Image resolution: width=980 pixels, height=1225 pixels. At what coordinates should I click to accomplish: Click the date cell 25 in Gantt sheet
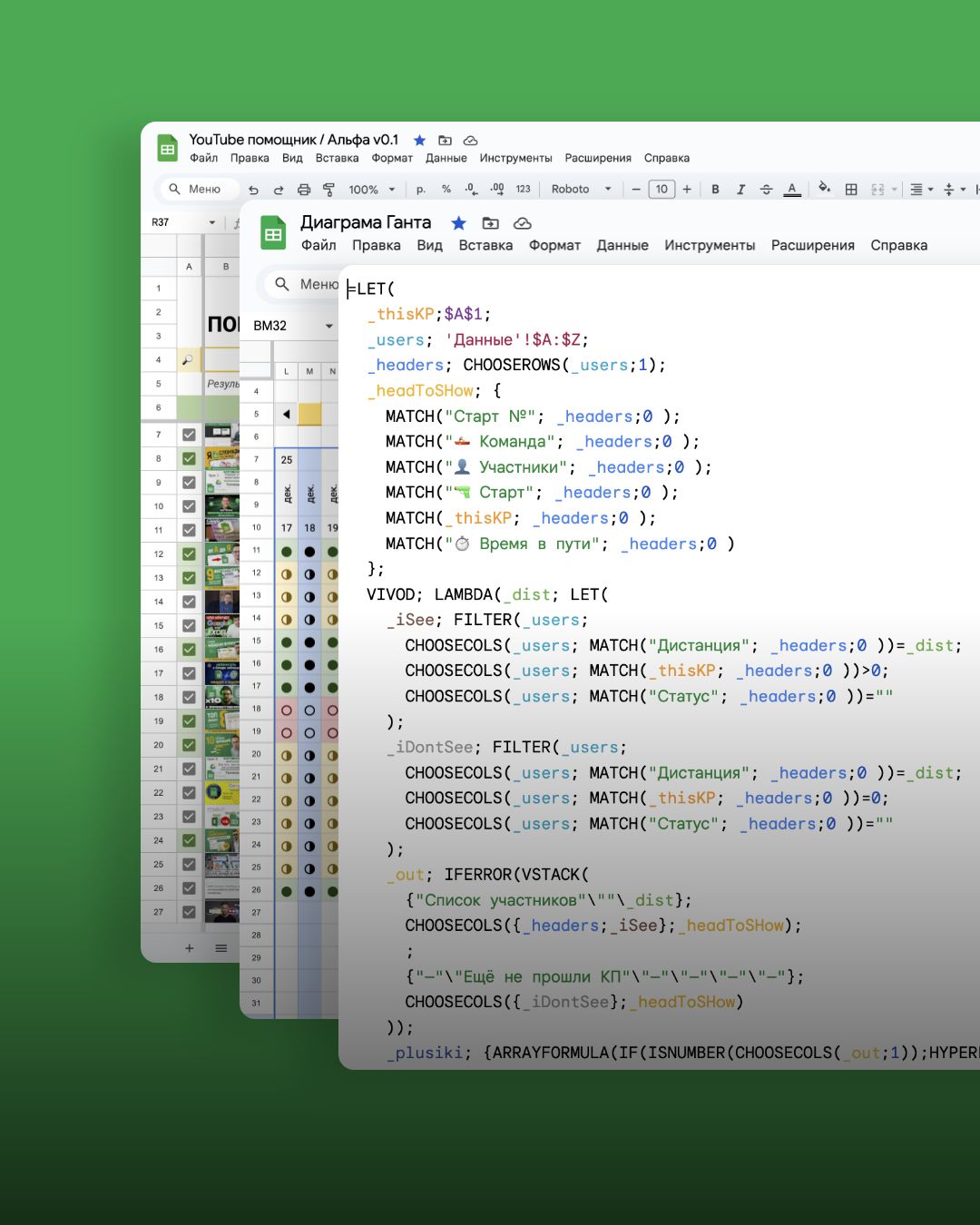click(x=287, y=460)
